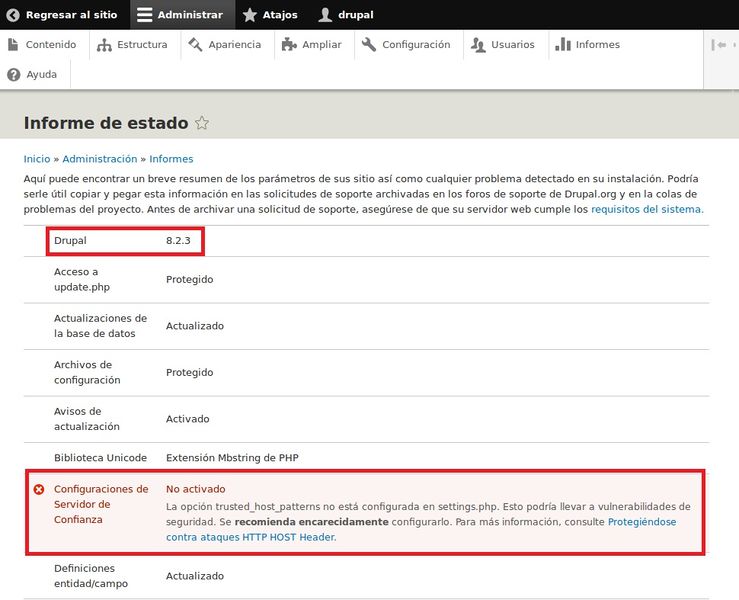739x600 pixels.
Task: Click the Informes bar chart icon
Action: [563, 44]
